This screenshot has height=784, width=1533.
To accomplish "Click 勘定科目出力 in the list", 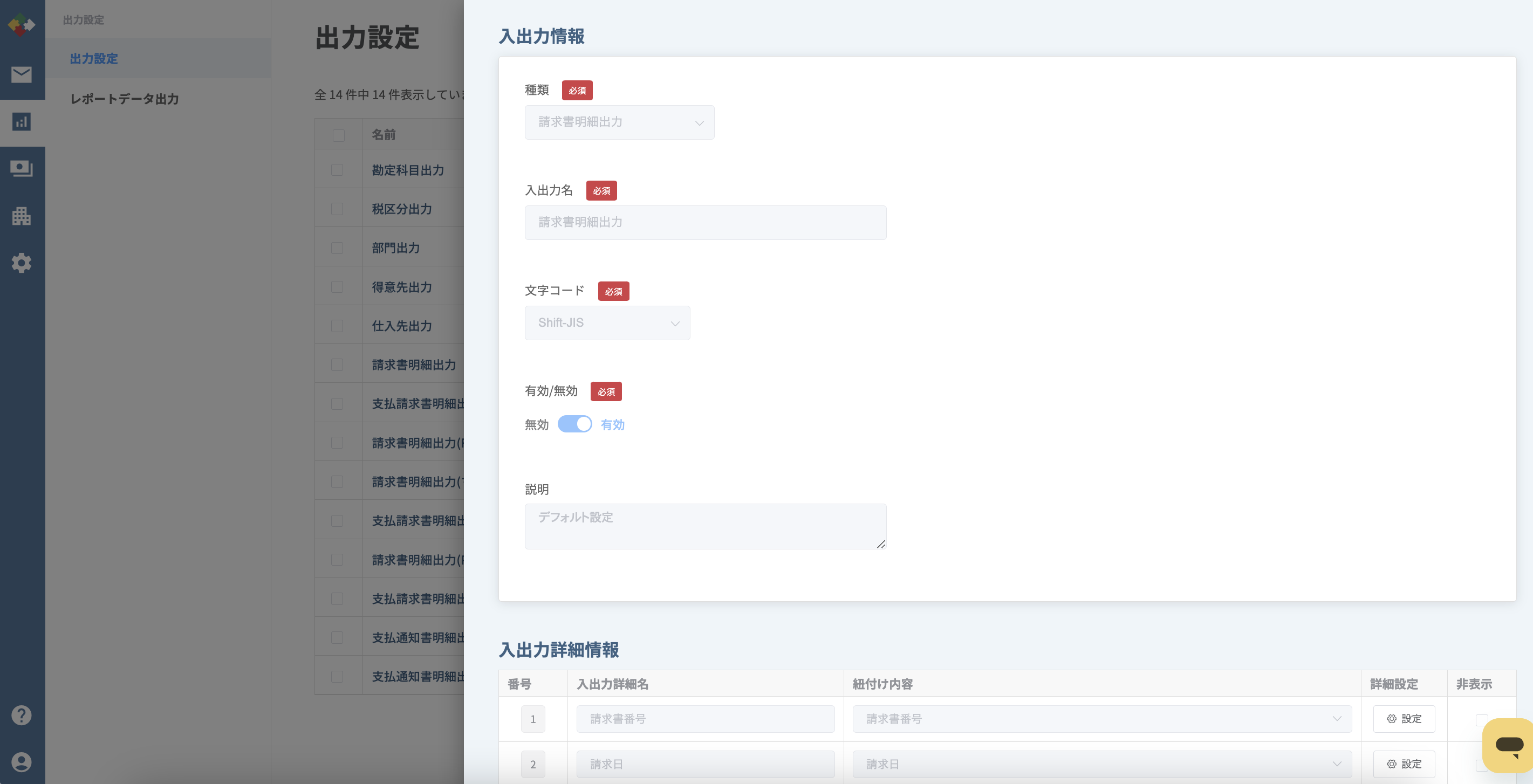I will (x=408, y=170).
